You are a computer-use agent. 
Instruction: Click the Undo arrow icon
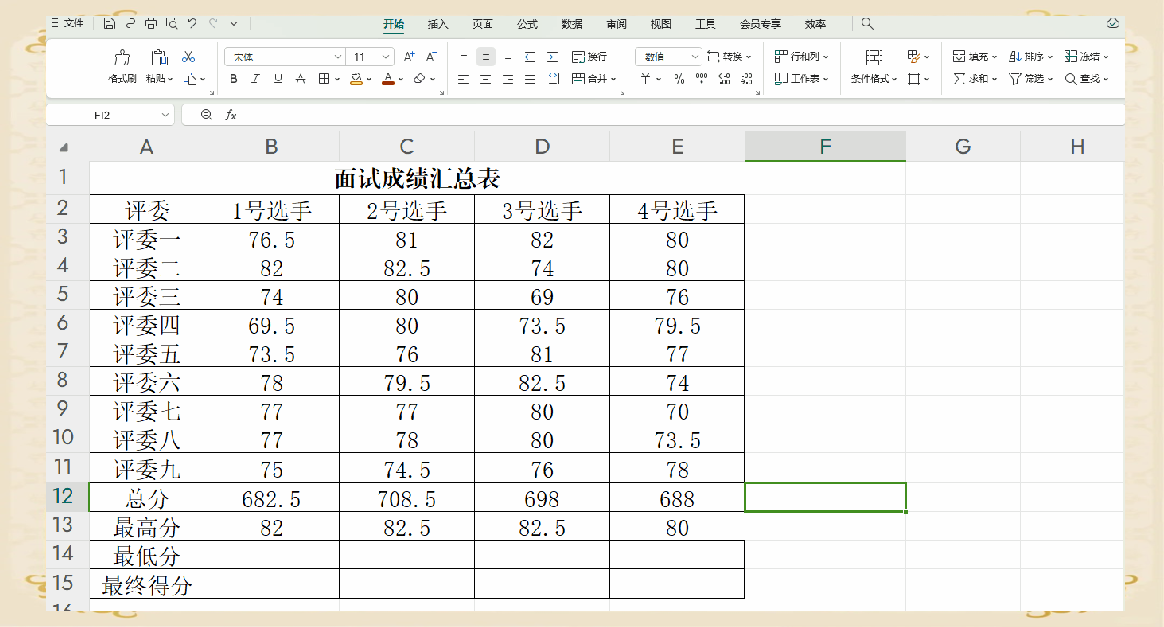coord(192,24)
